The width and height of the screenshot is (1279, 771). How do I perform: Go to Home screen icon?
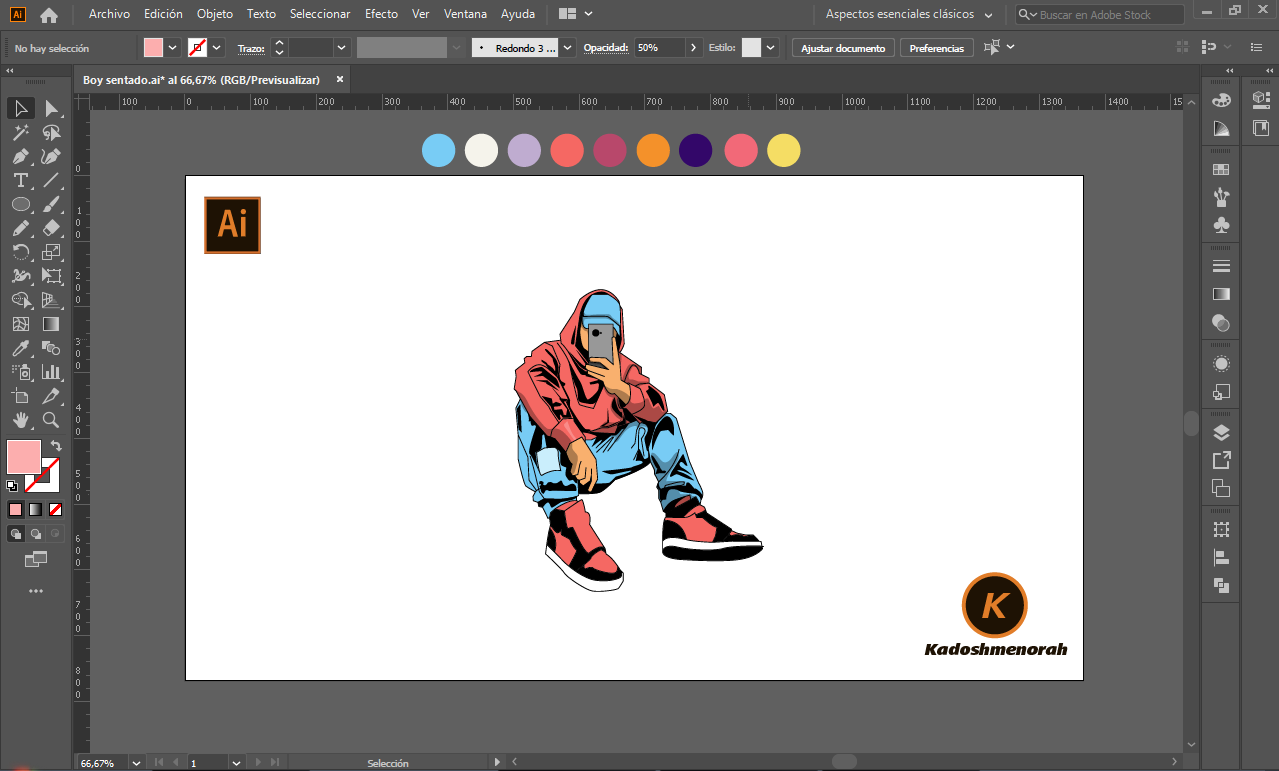(49, 15)
